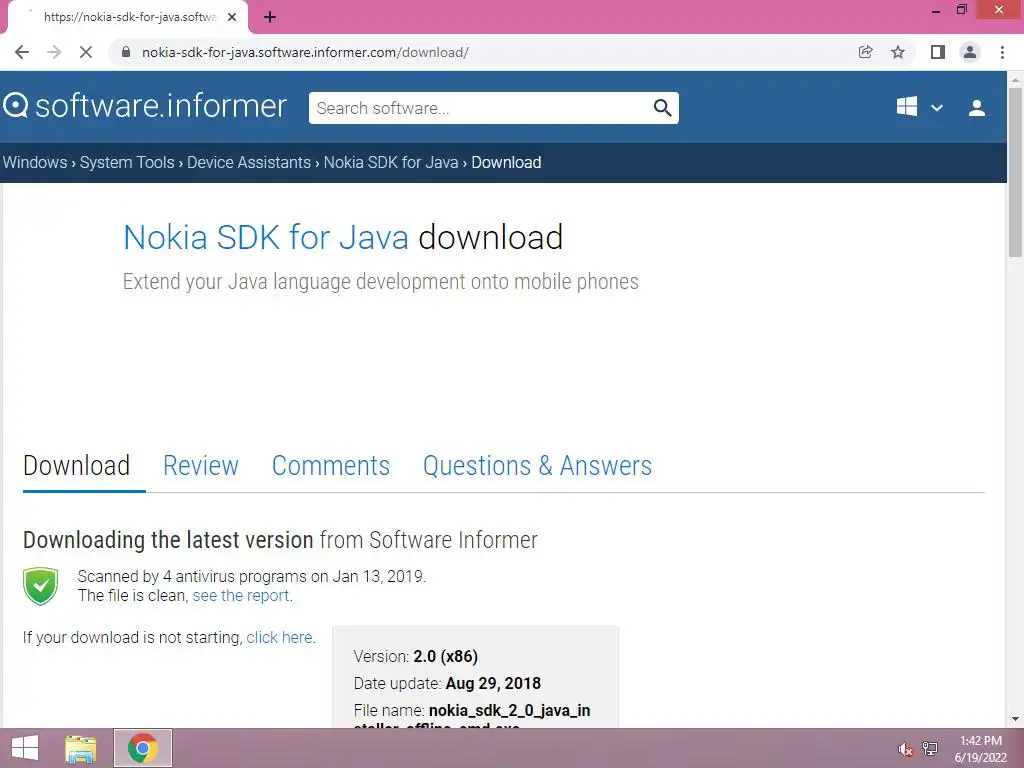Bookmark this page with the star
The height and width of the screenshot is (768, 1024).
click(x=898, y=52)
